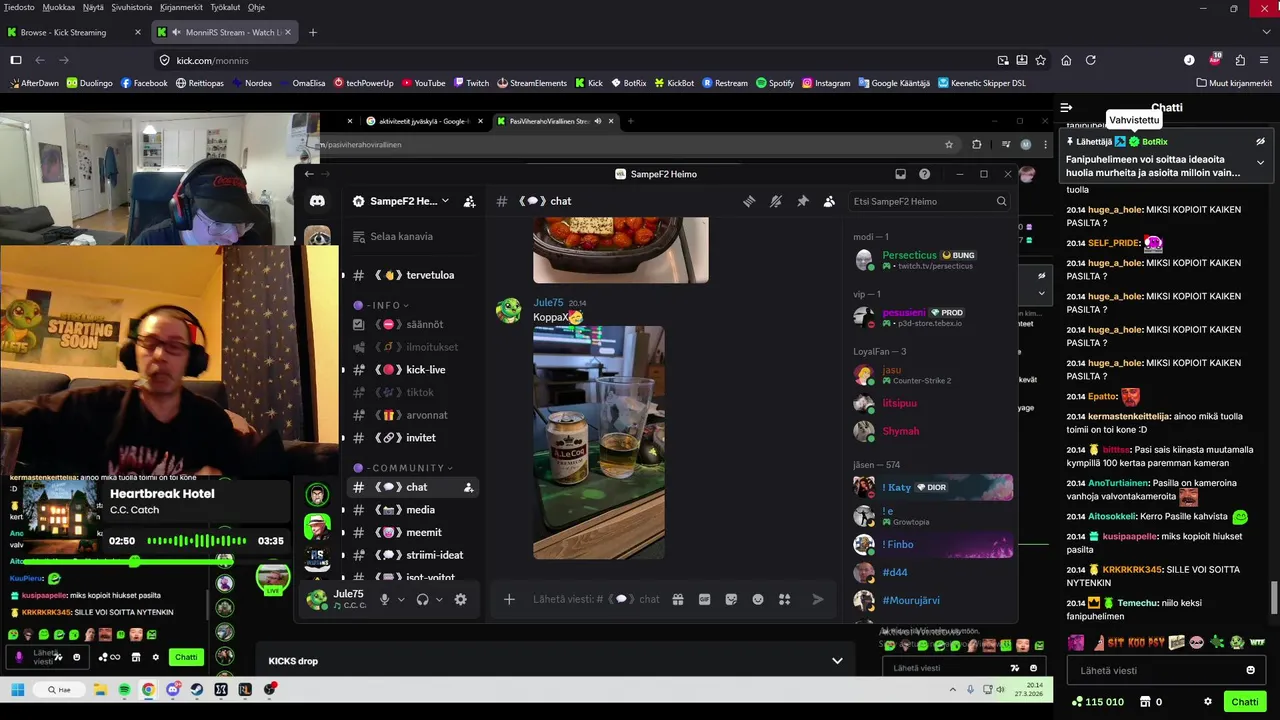The height and width of the screenshot is (720, 1280).
Task: Open Discord threads icon in chat header
Action: pyautogui.click(x=749, y=201)
